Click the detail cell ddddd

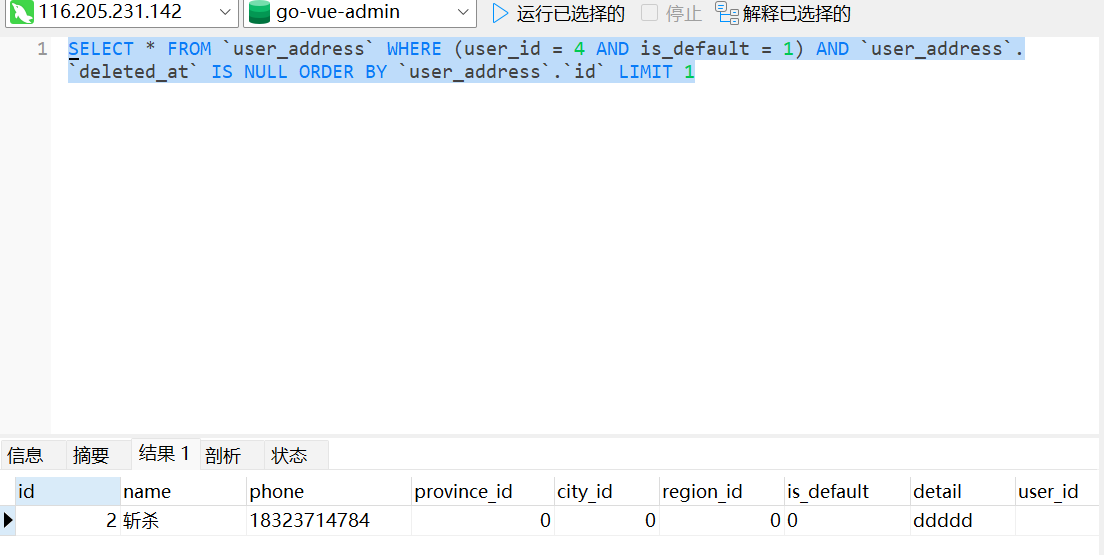coord(962,521)
